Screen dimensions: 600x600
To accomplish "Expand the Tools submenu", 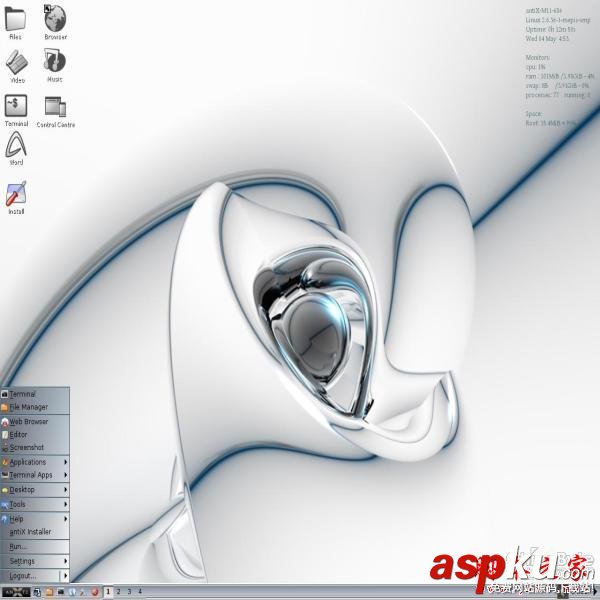I will 35,504.
